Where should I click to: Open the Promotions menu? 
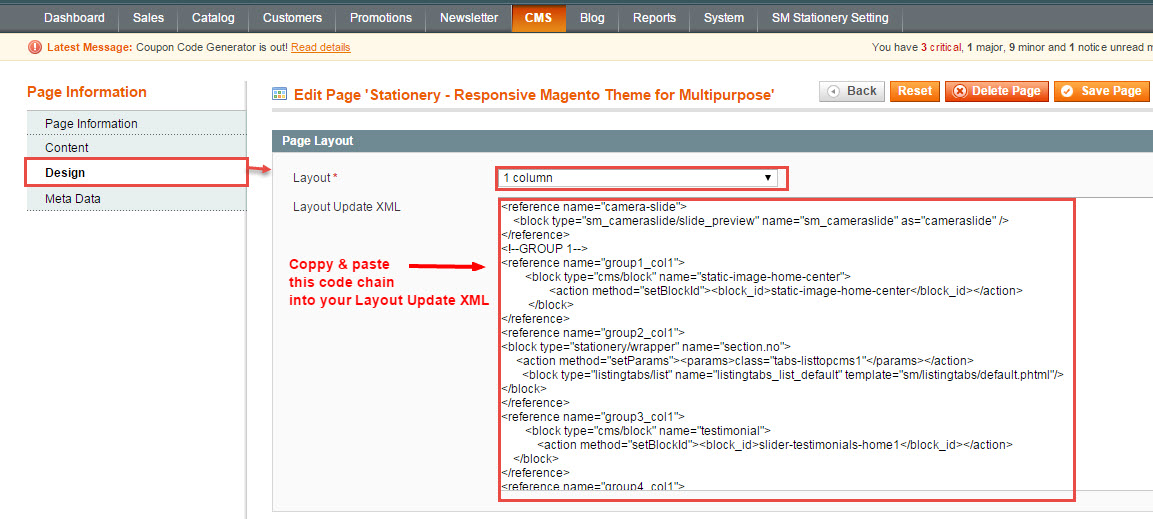click(x=381, y=18)
